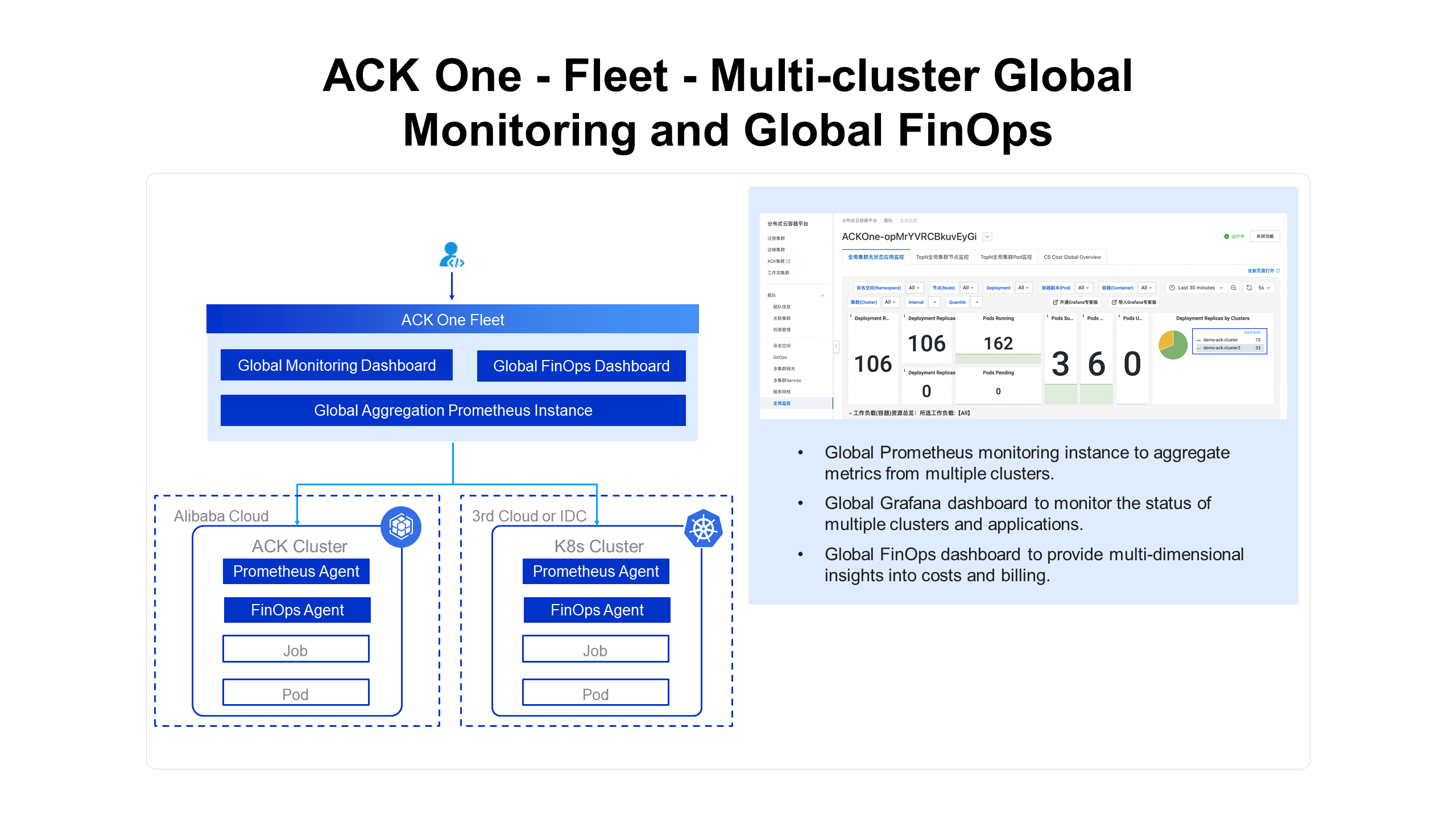The width and height of the screenshot is (1456, 819).
Task: Click the Kubernetes wheel icon on K8s Cluster
Action: [x=704, y=528]
